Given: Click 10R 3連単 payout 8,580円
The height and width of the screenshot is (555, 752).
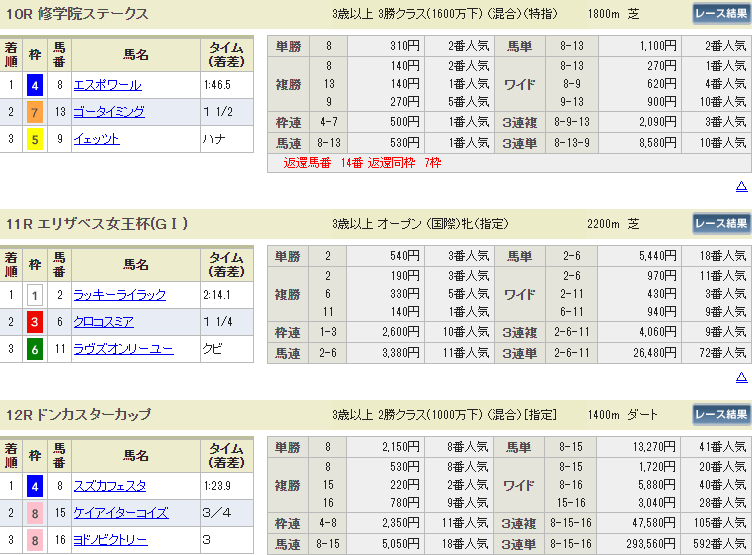Looking at the screenshot, I should (x=658, y=143).
